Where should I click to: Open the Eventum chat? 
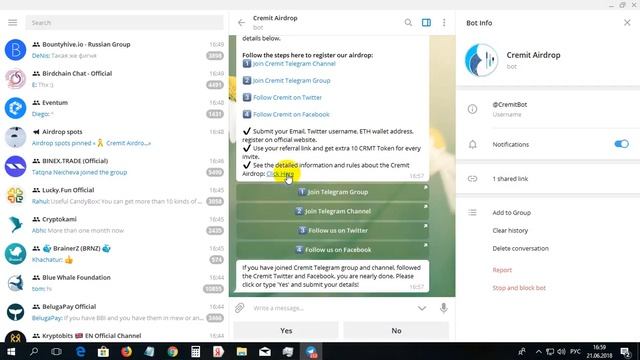[114, 108]
